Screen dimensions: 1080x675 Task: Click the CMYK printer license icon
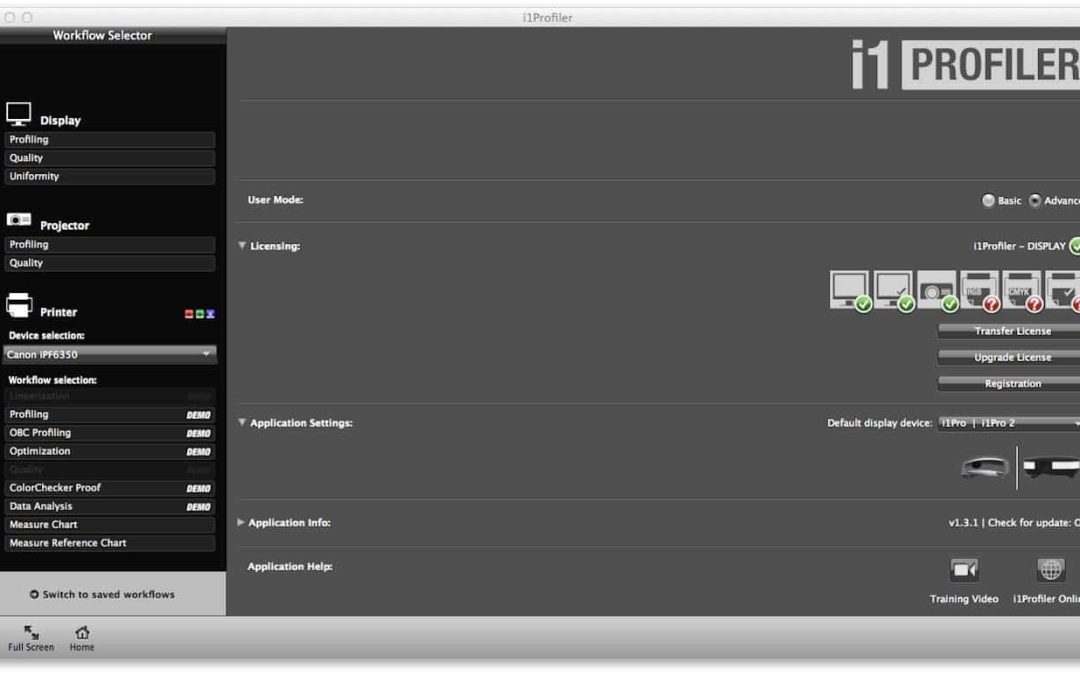point(1022,290)
